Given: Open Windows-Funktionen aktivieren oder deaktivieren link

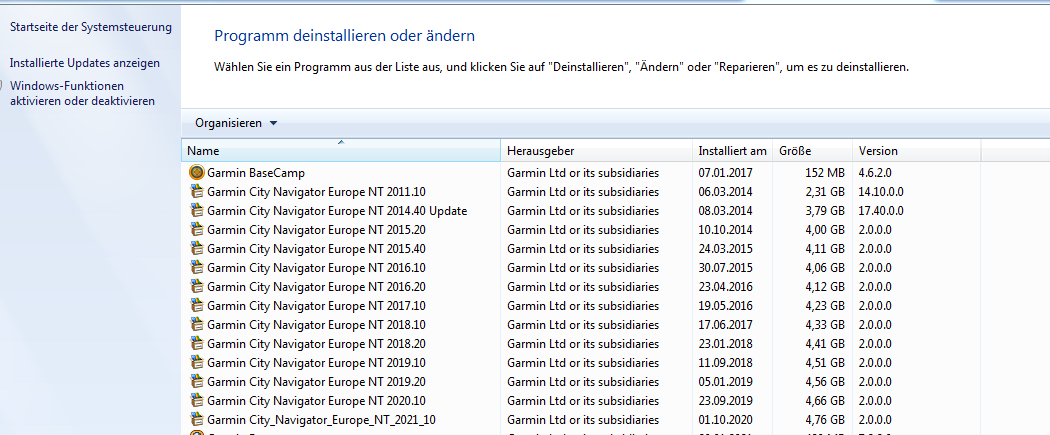Looking at the screenshot, I should 82,93.
